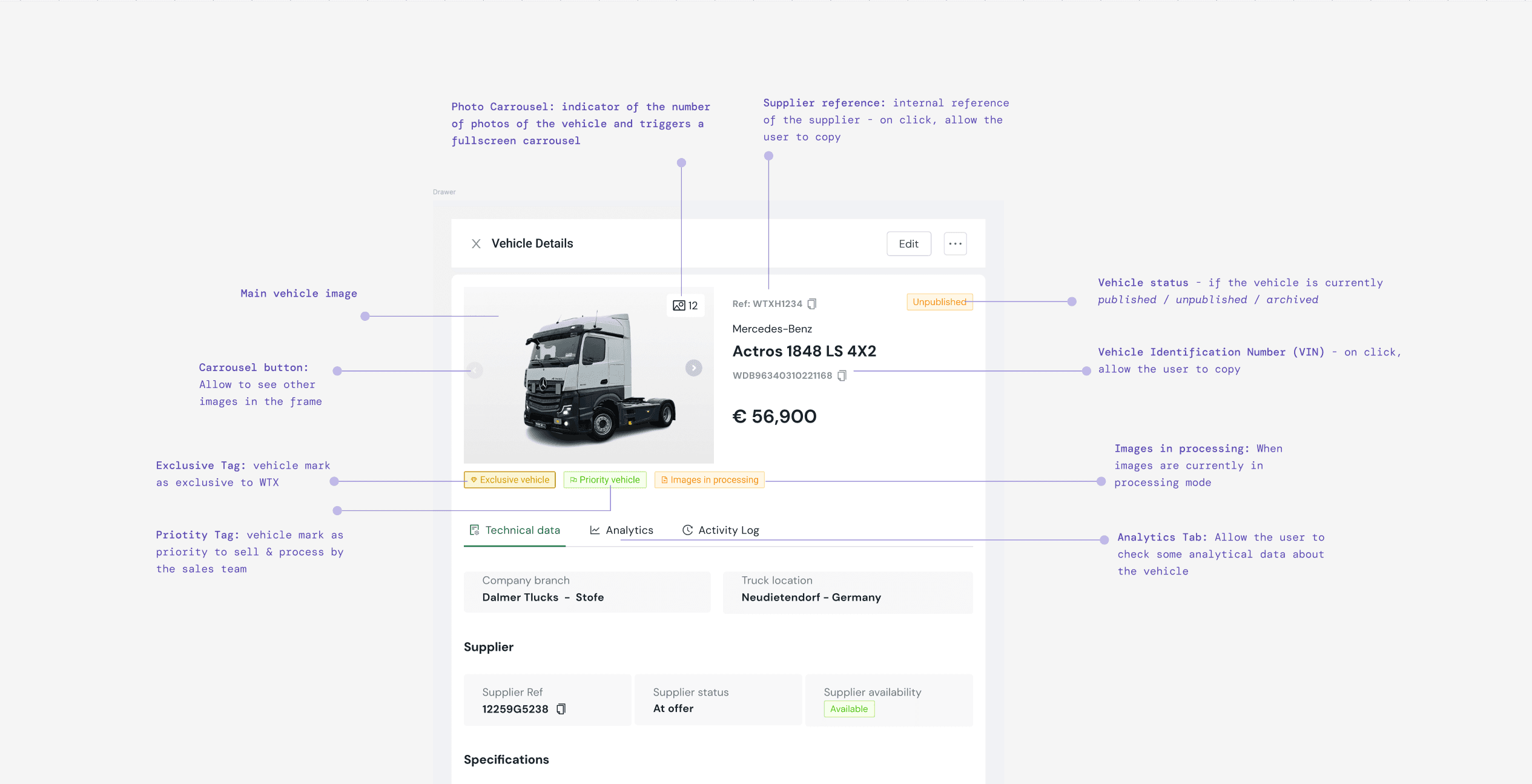Click the Truck location label
This screenshot has height=784, width=1532.
(x=777, y=581)
